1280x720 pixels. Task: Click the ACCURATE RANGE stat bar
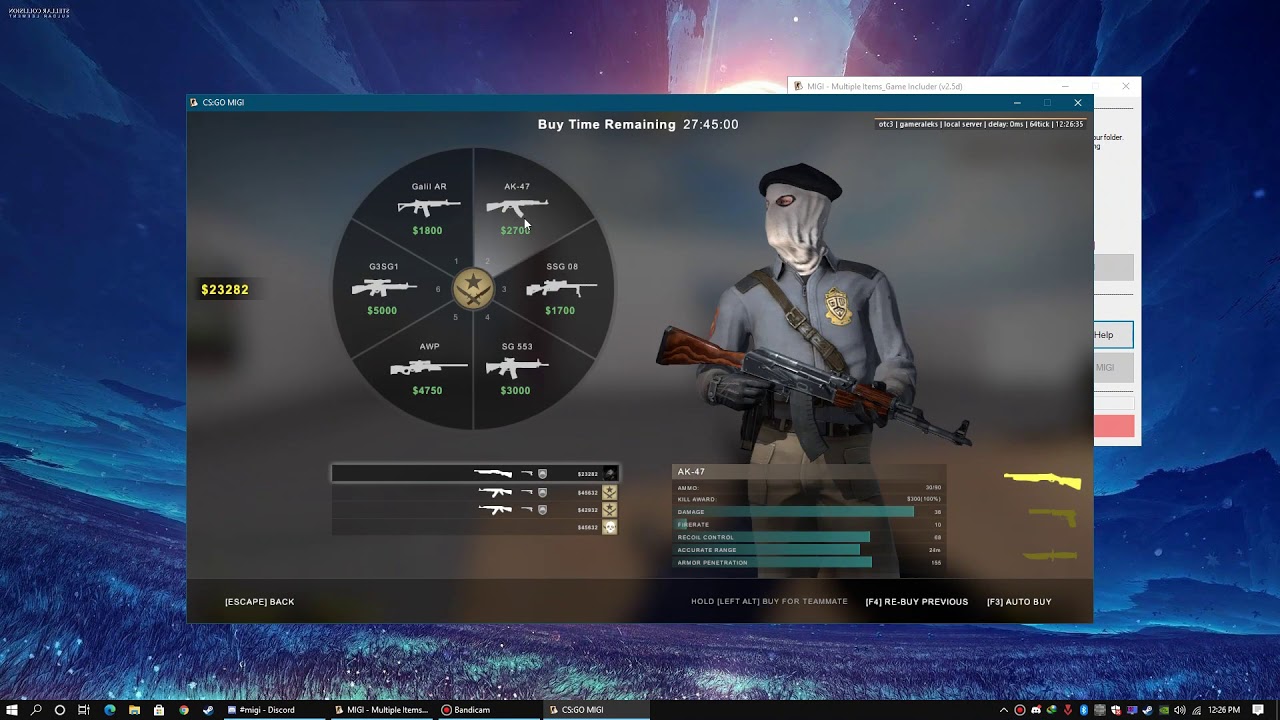[768, 550]
